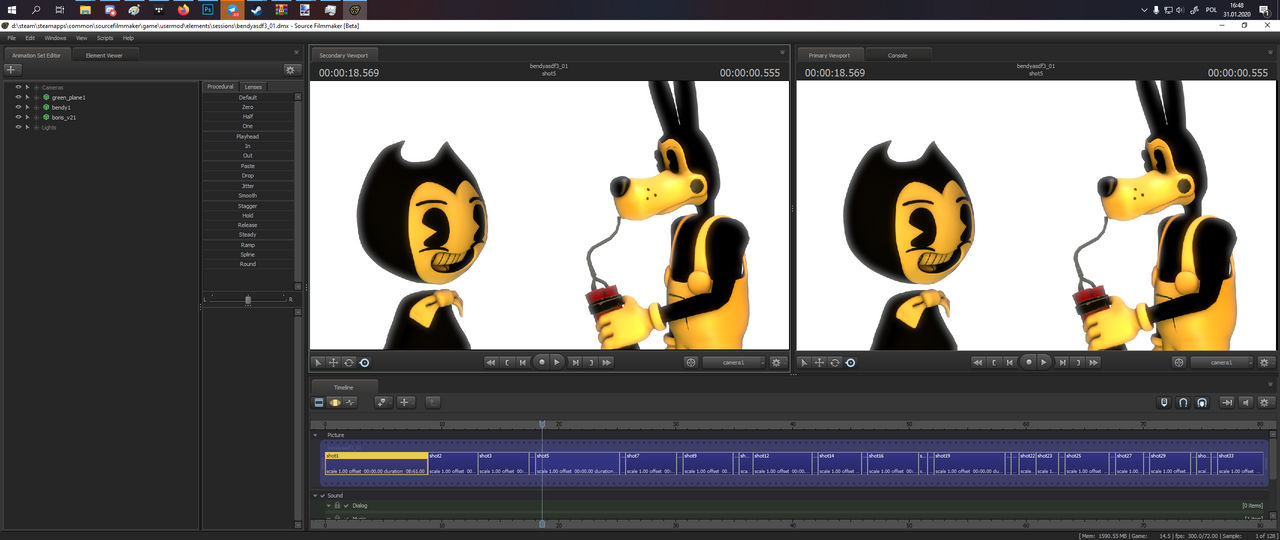Expand the green_plane1 animation set
Screen dimensions: 1280x540
(37, 97)
